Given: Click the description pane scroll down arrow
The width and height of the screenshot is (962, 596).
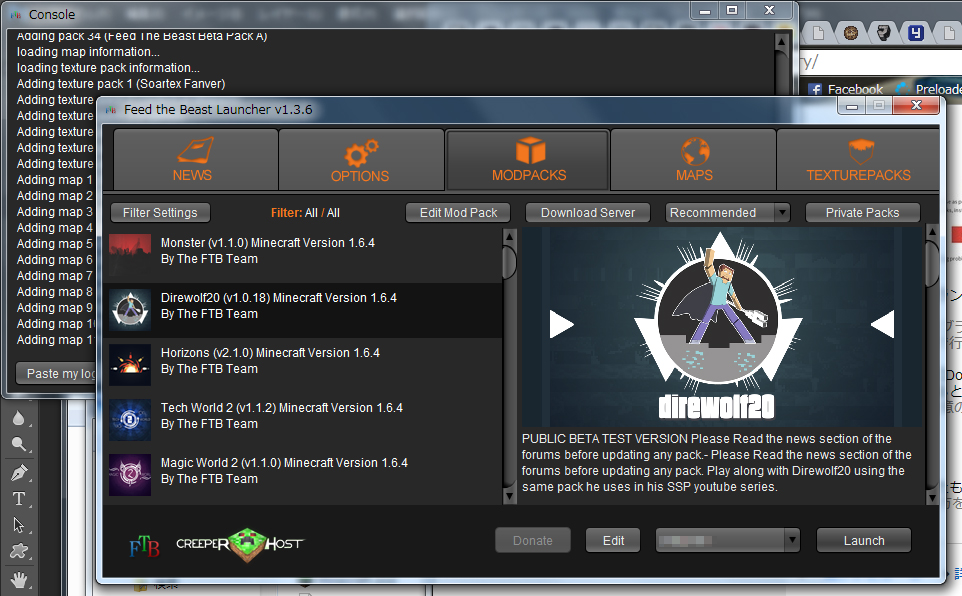Looking at the screenshot, I should [x=932, y=497].
